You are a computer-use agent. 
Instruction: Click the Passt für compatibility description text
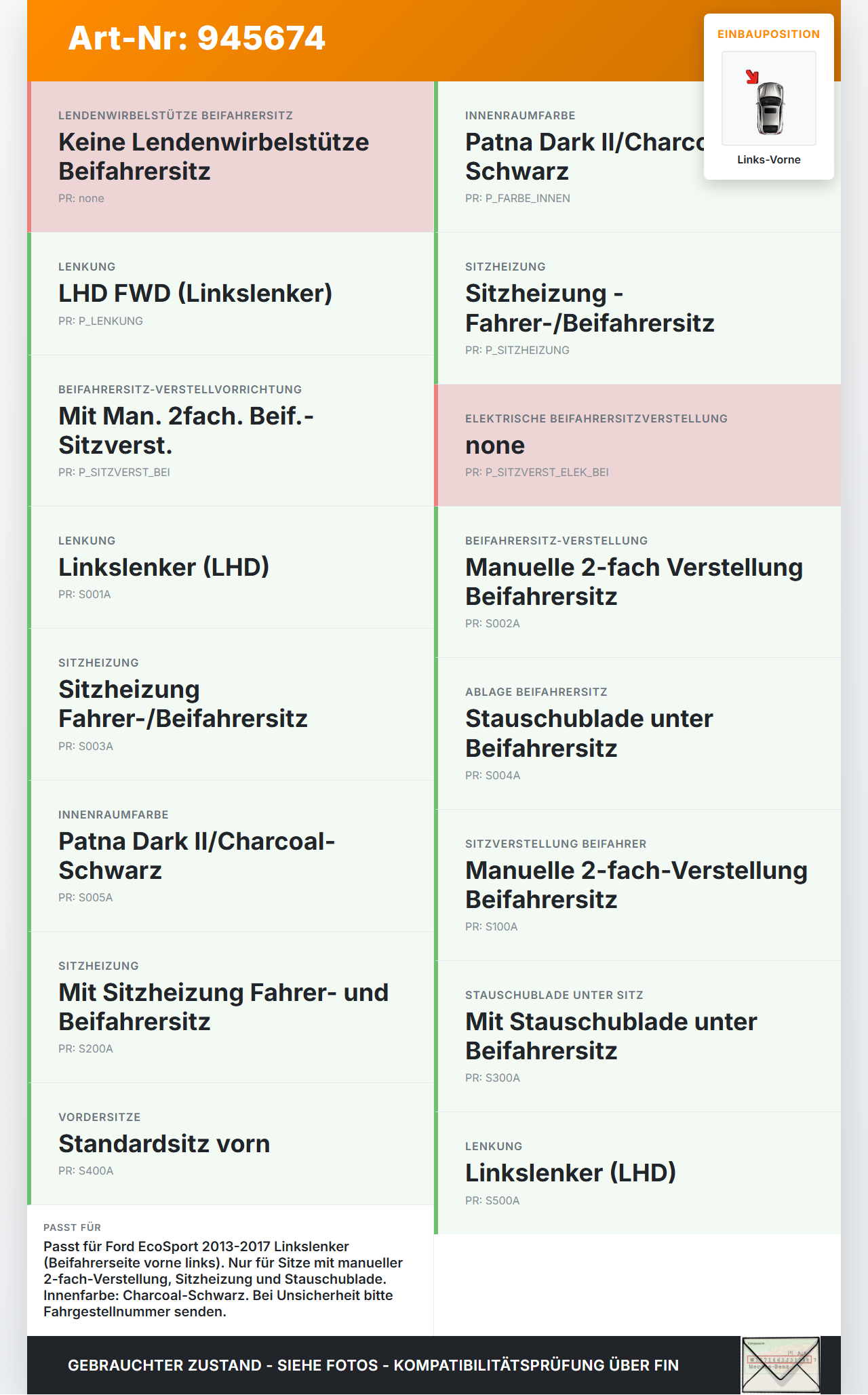pyautogui.click(x=224, y=1279)
